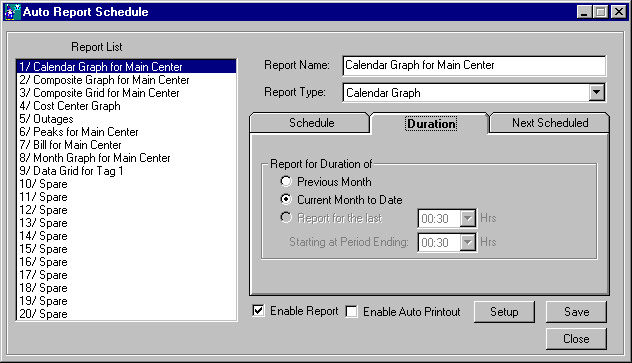Select the '19/ Spare' list entry
This screenshot has width=632, height=363.
[x=126, y=301]
